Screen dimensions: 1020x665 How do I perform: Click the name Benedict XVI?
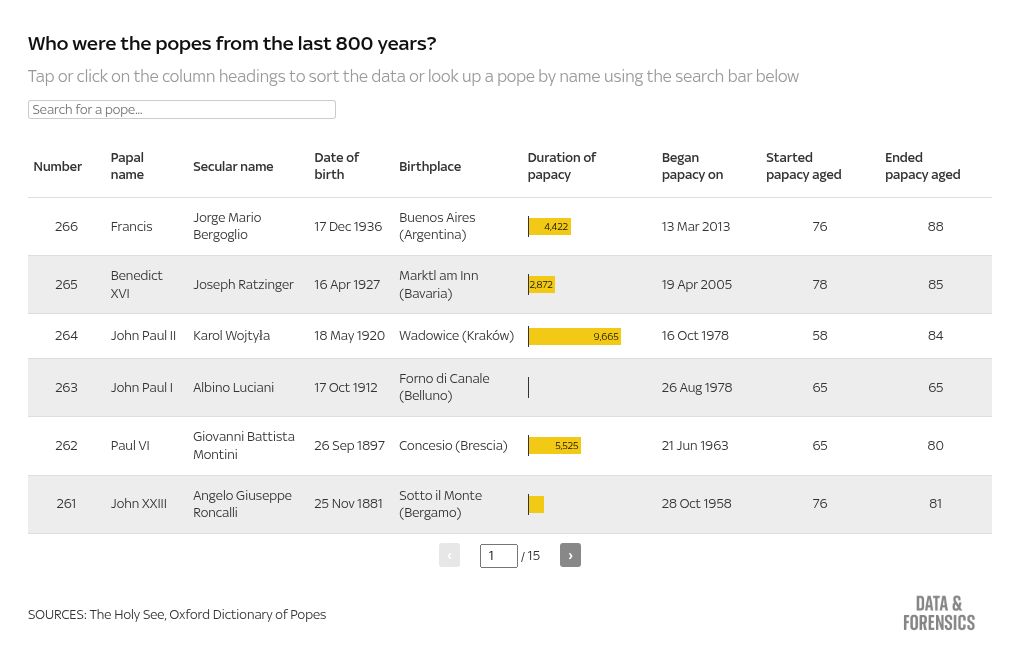(136, 284)
